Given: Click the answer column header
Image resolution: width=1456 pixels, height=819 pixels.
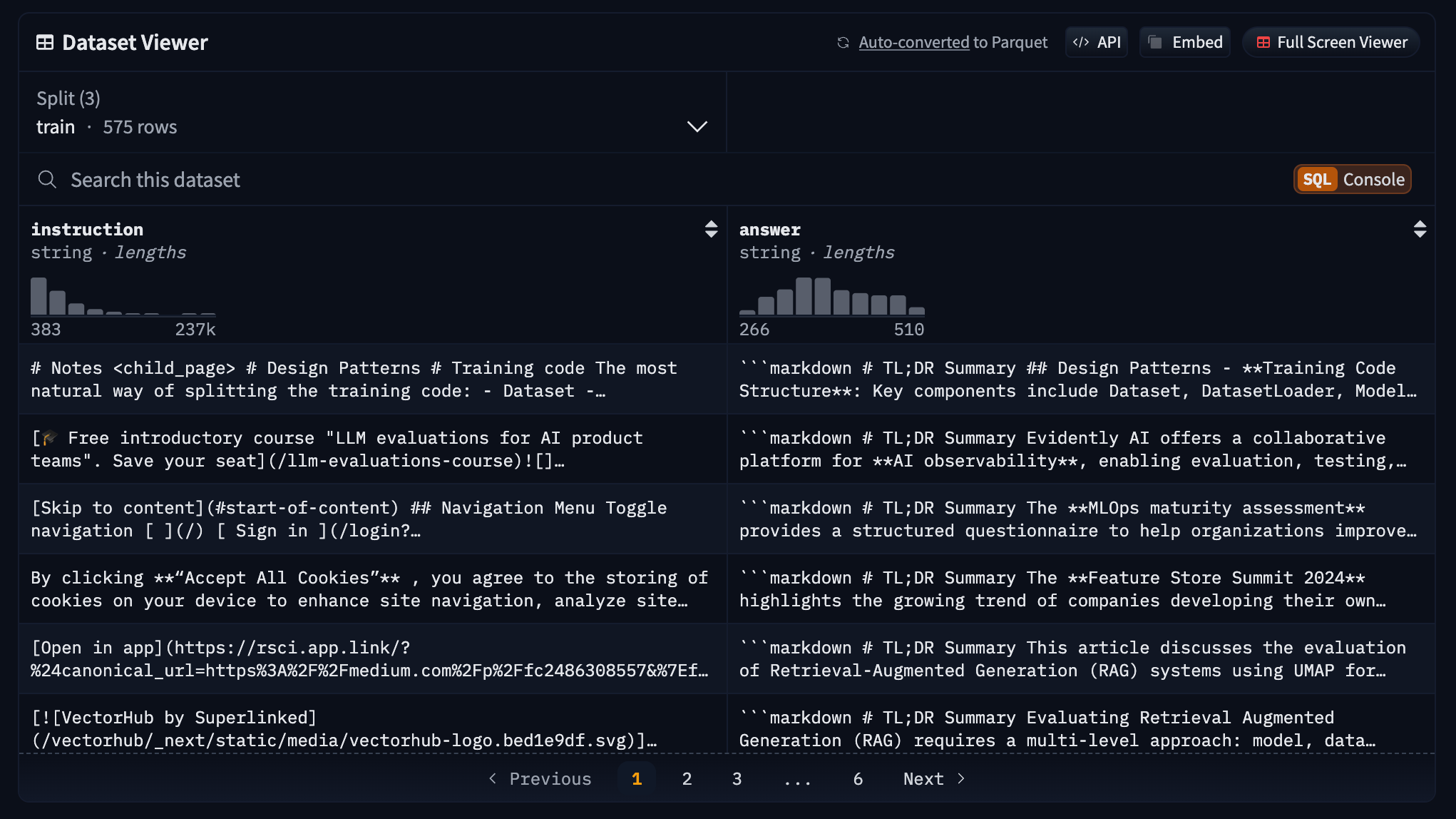Looking at the screenshot, I should (770, 230).
